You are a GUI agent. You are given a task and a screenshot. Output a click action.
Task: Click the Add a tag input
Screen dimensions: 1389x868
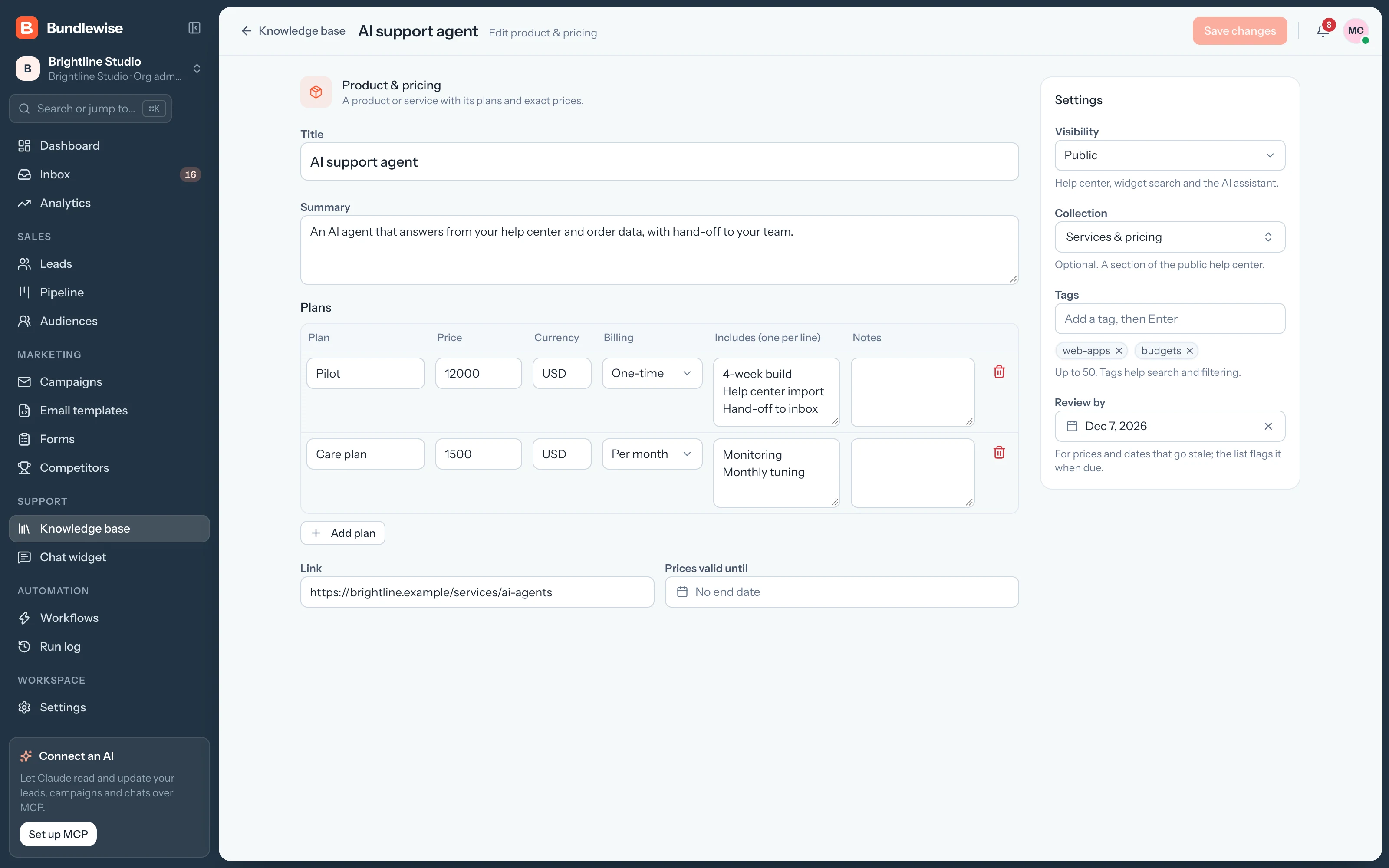[x=1169, y=319]
